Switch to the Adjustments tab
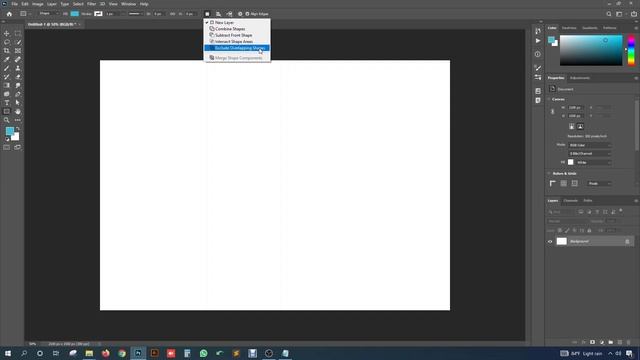The width and height of the screenshot is (640, 360). [580, 78]
